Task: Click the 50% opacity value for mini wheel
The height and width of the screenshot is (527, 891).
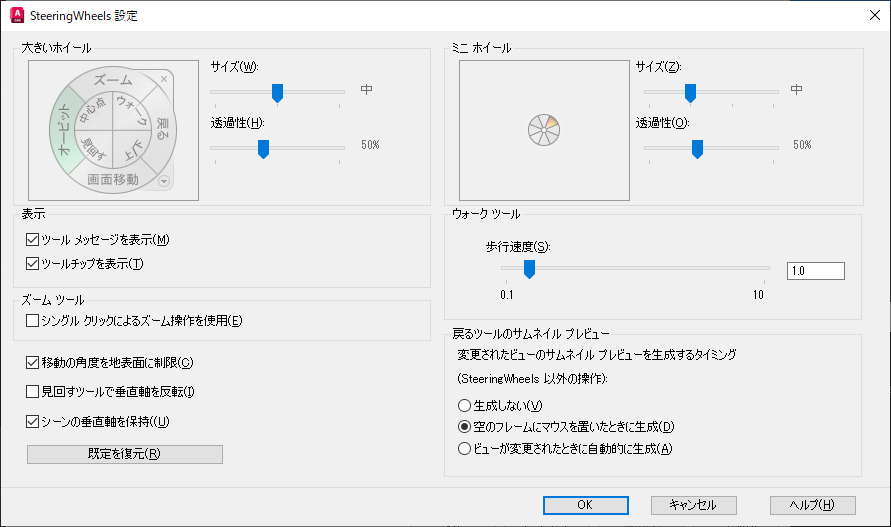Action: point(802,145)
